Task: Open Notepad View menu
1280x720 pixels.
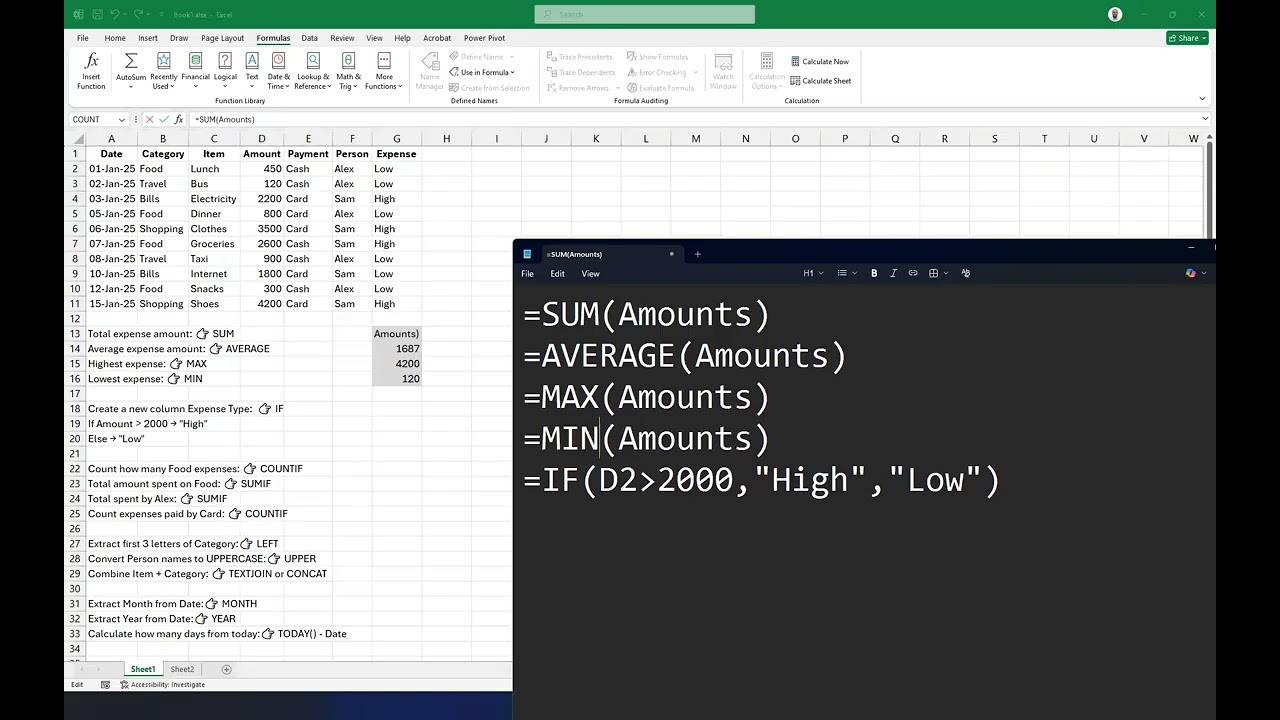Action: click(591, 274)
